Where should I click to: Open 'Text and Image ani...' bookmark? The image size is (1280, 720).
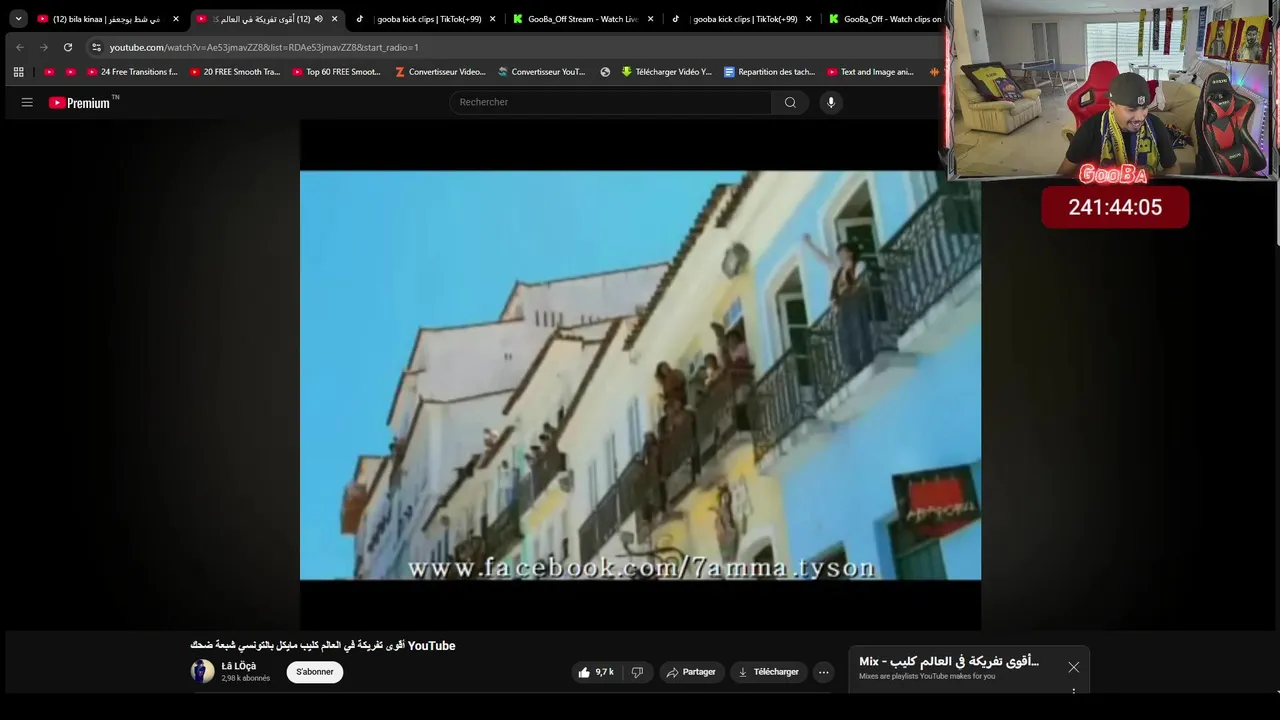click(871, 72)
